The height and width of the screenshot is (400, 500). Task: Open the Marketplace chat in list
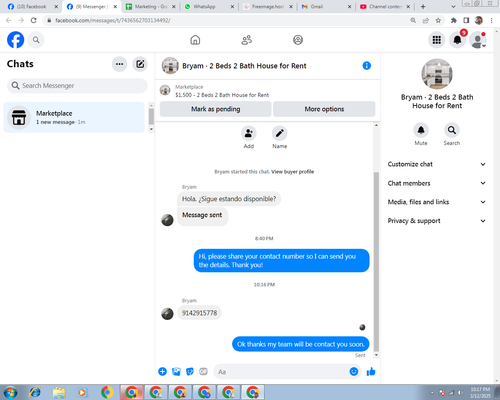[x=74, y=117]
